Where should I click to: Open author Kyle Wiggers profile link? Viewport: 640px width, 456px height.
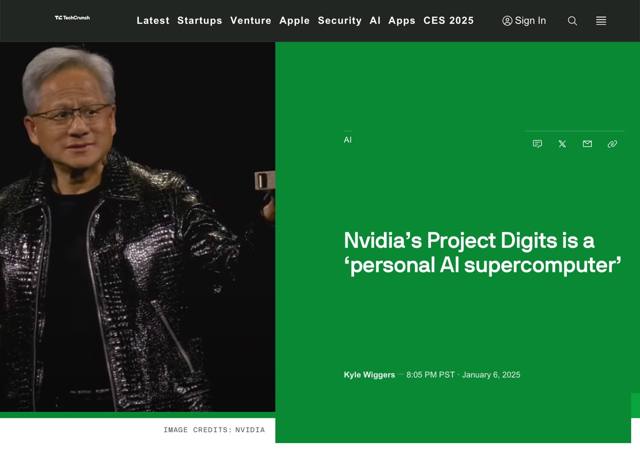point(369,375)
